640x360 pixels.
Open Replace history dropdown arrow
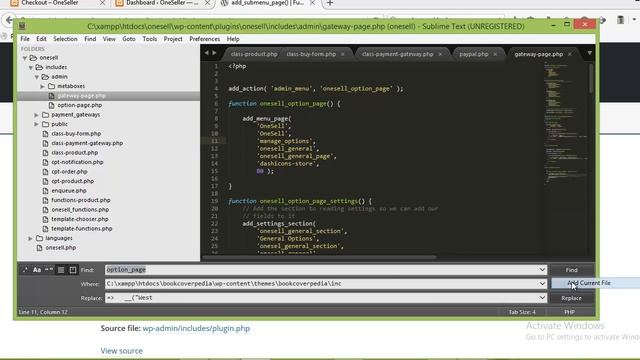click(x=542, y=298)
